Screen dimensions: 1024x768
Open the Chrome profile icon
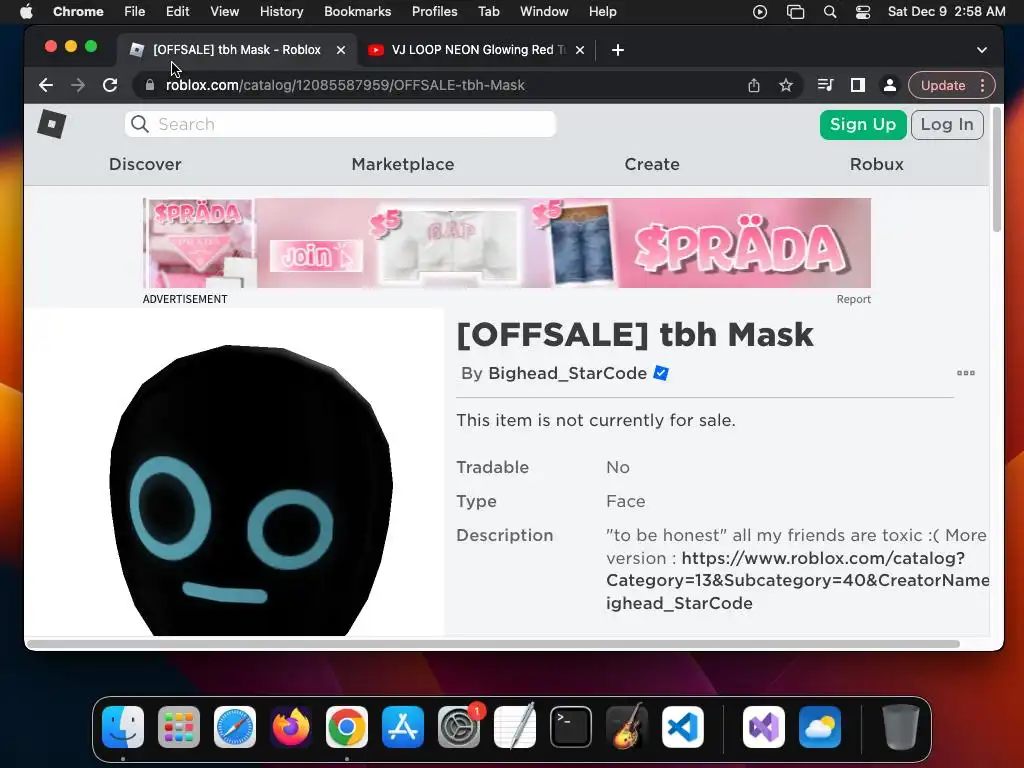click(889, 85)
